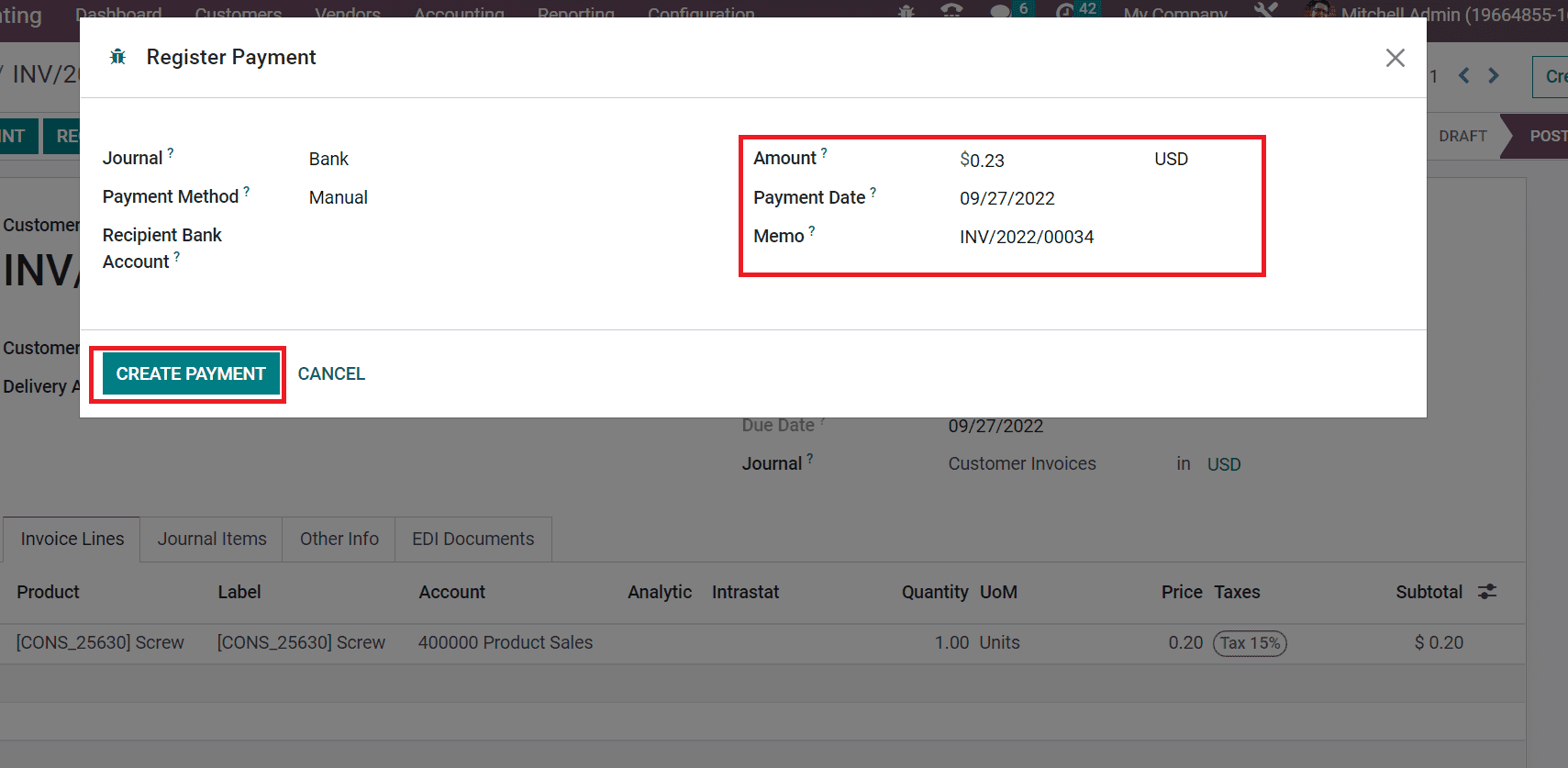Sort table by Product column header
1568x768 pixels.
49,592
